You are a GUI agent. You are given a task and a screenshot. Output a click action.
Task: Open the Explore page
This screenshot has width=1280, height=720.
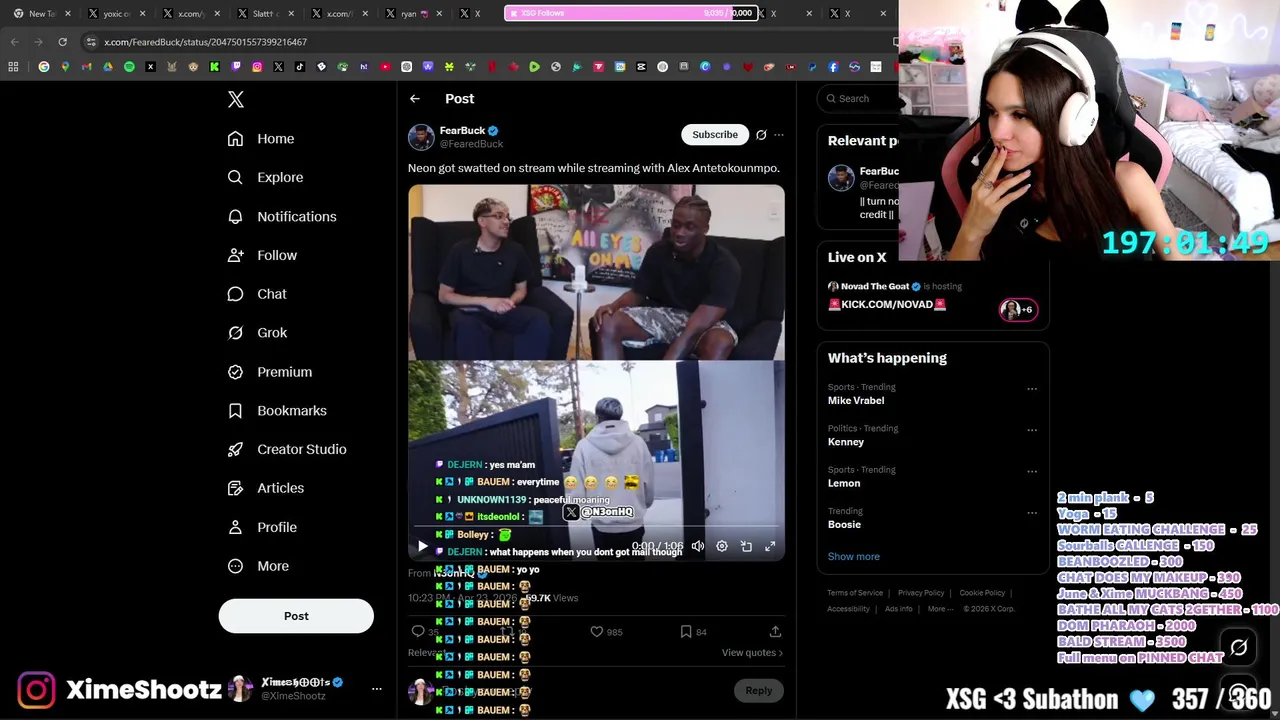(x=265, y=177)
